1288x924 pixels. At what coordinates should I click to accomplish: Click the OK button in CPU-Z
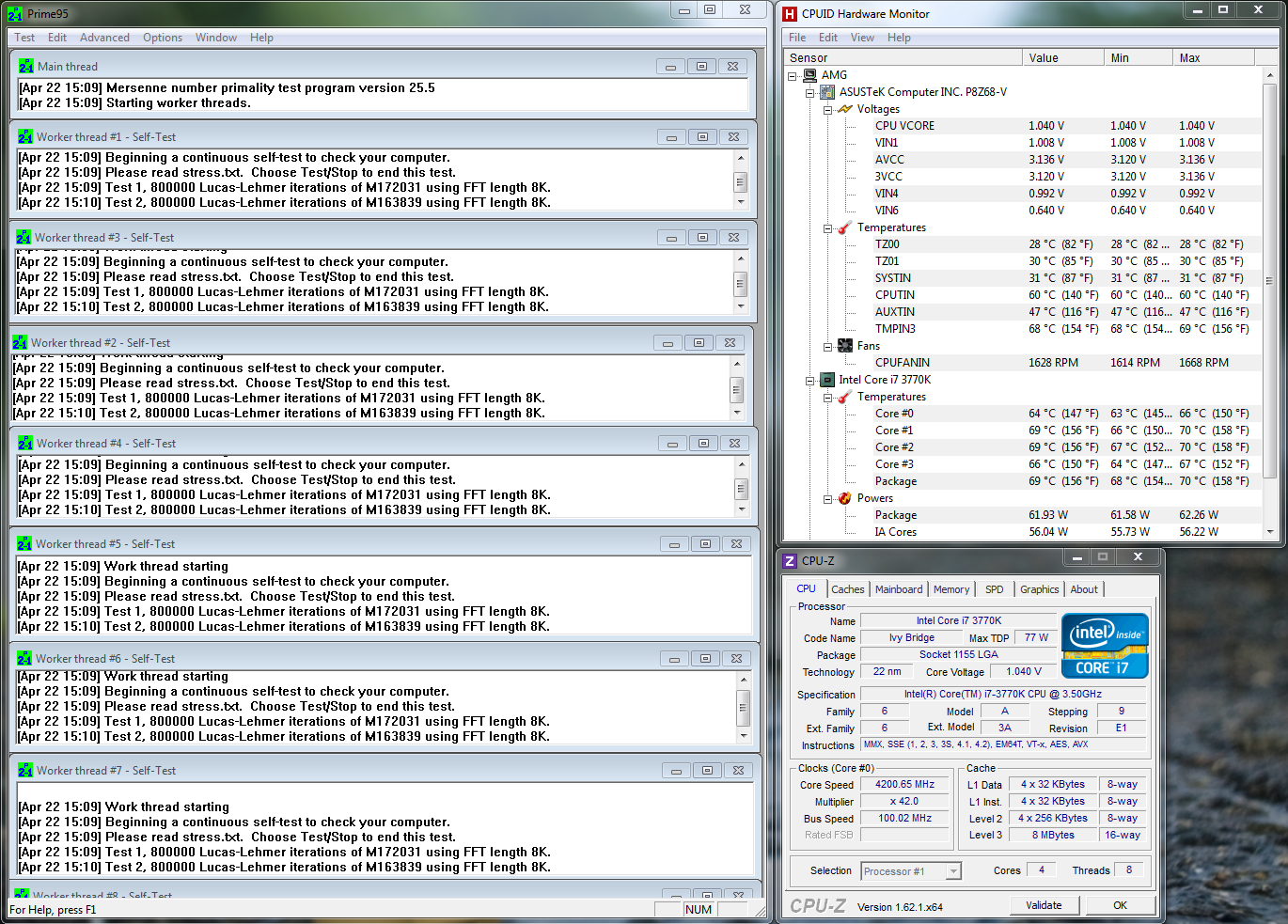click(x=1120, y=905)
